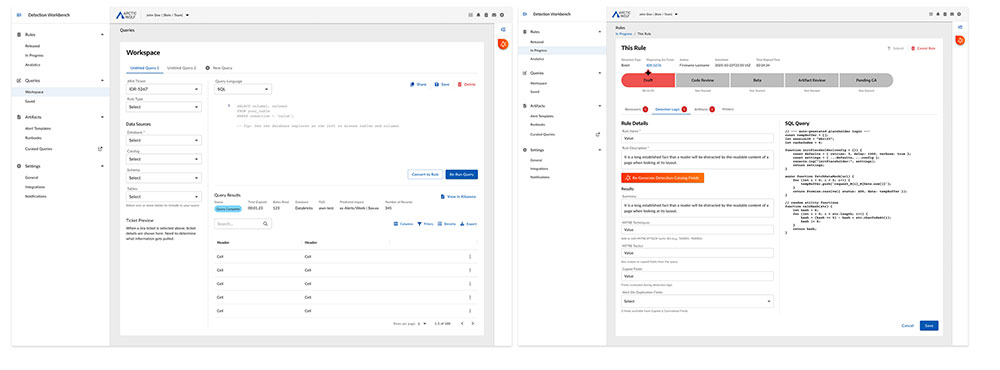Go to next page of results
Viewport: 1000px width, 370px height.
click(x=473, y=323)
